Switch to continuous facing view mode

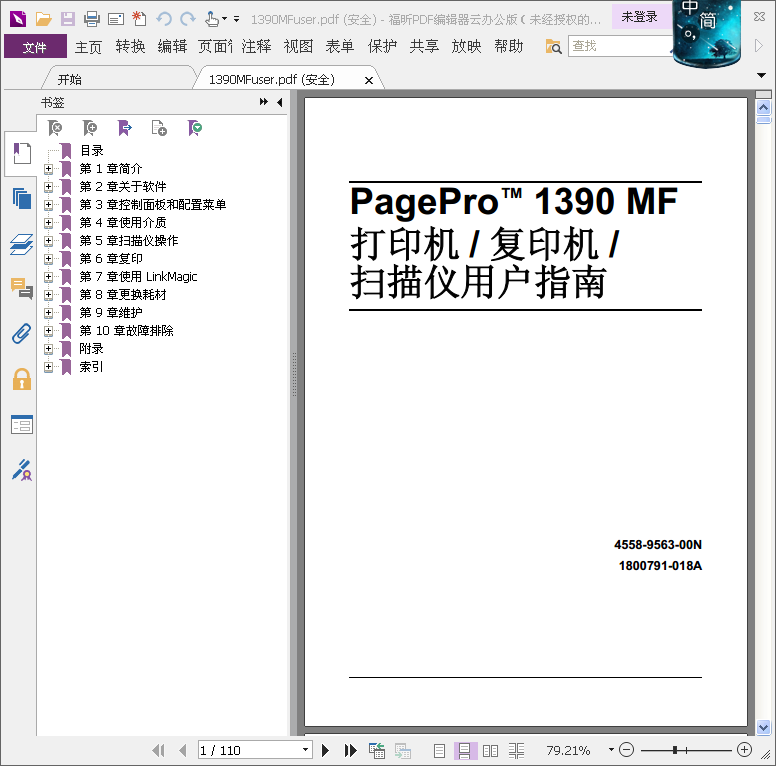516,751
